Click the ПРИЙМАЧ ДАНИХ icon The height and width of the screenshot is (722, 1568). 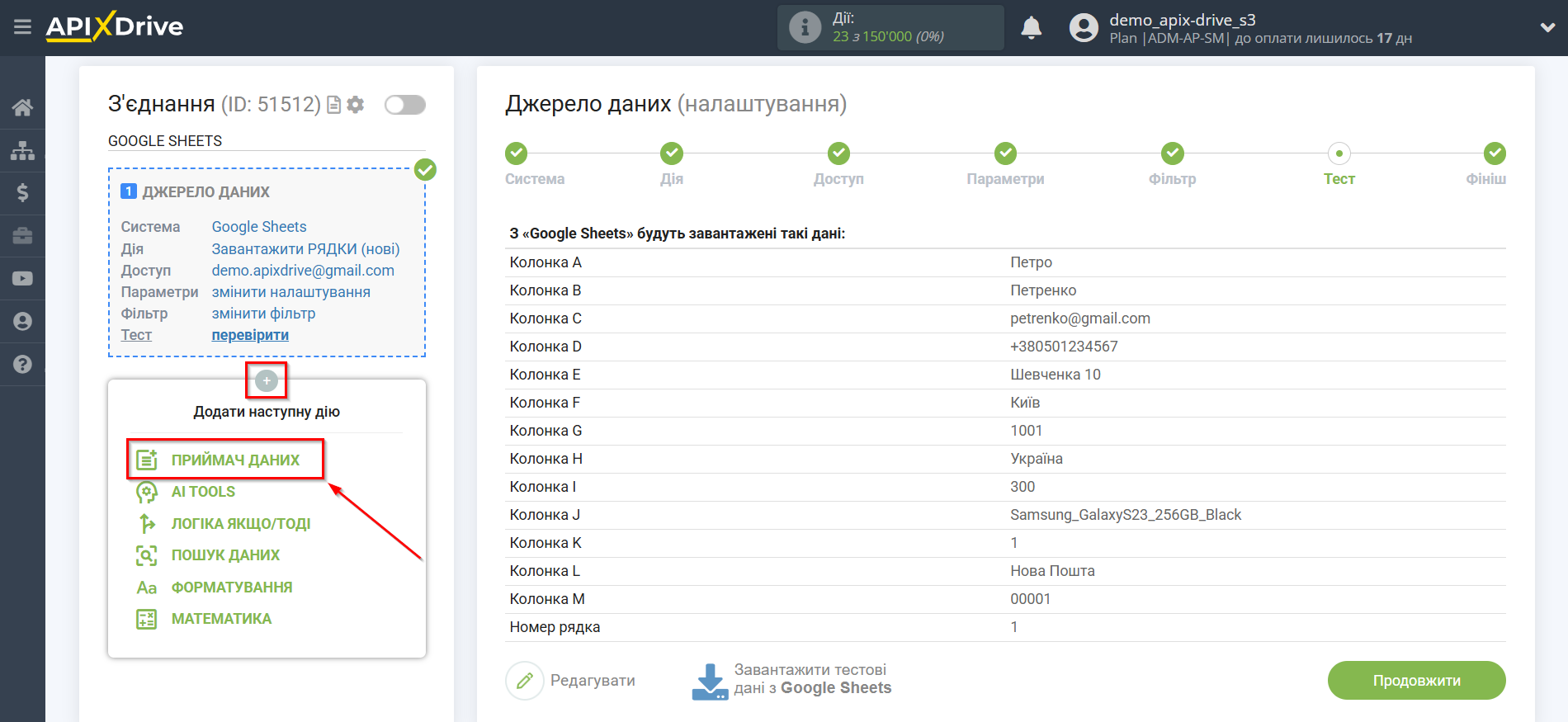tap(147, 460)
